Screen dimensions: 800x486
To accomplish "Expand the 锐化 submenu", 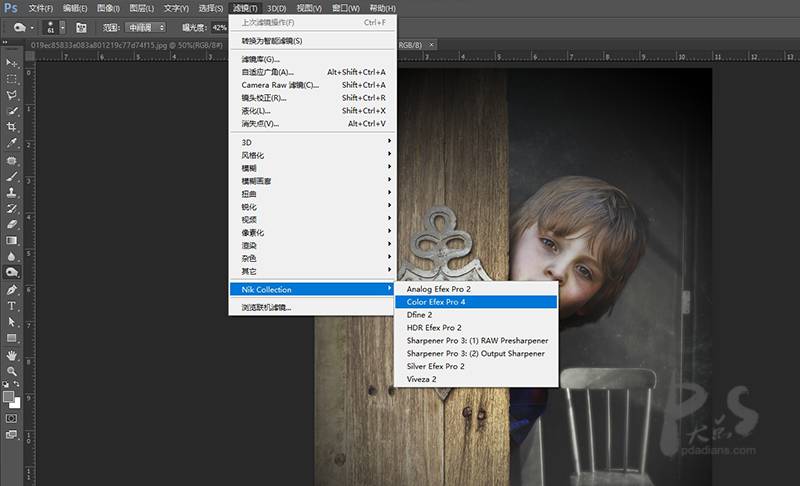I will 312,207.
